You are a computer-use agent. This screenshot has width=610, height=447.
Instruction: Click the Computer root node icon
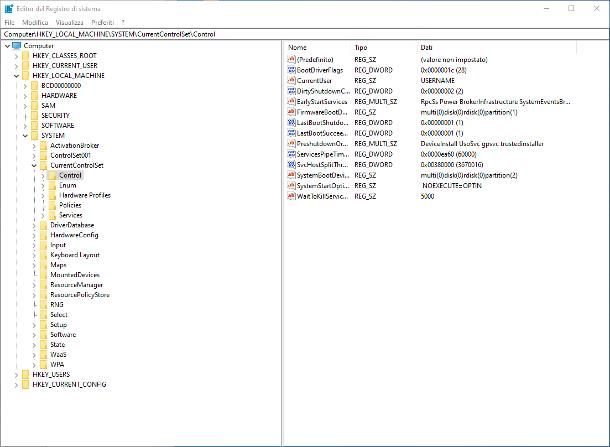17,45
